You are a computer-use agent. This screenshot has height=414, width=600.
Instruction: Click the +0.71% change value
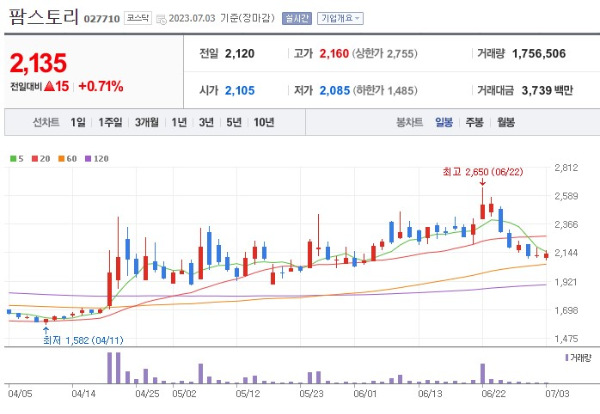click(101, 86)
